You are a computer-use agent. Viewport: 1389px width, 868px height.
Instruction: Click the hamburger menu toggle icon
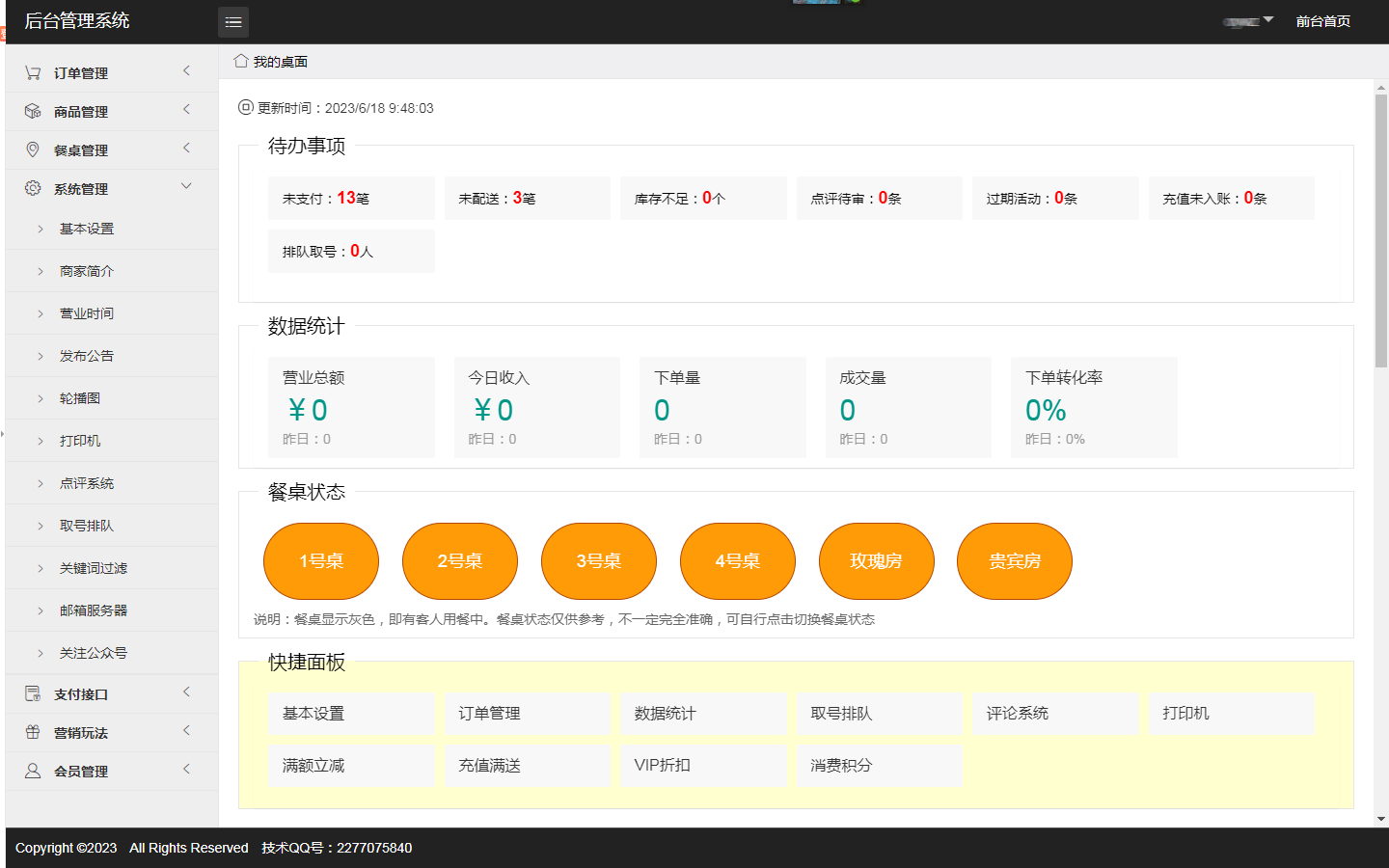pyautogui.click(x=233, y=22)
